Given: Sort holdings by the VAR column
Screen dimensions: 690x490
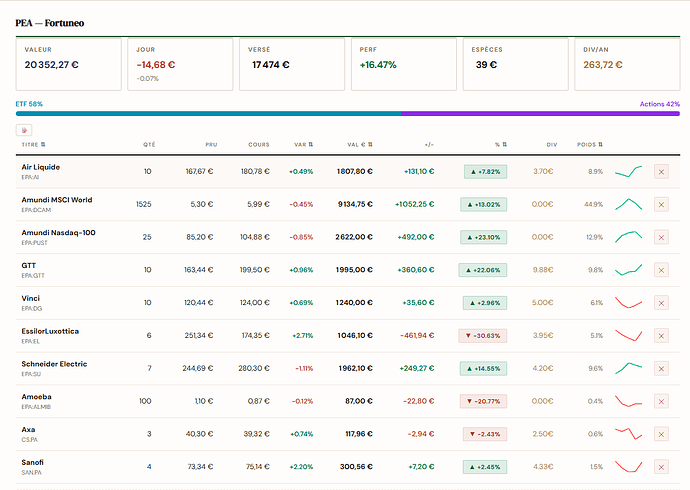Looking at the screenshot, I should [304, 144].
